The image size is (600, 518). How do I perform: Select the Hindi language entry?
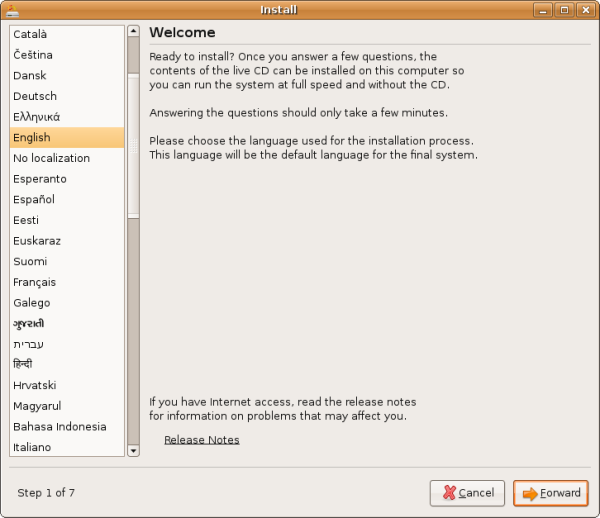67,365
